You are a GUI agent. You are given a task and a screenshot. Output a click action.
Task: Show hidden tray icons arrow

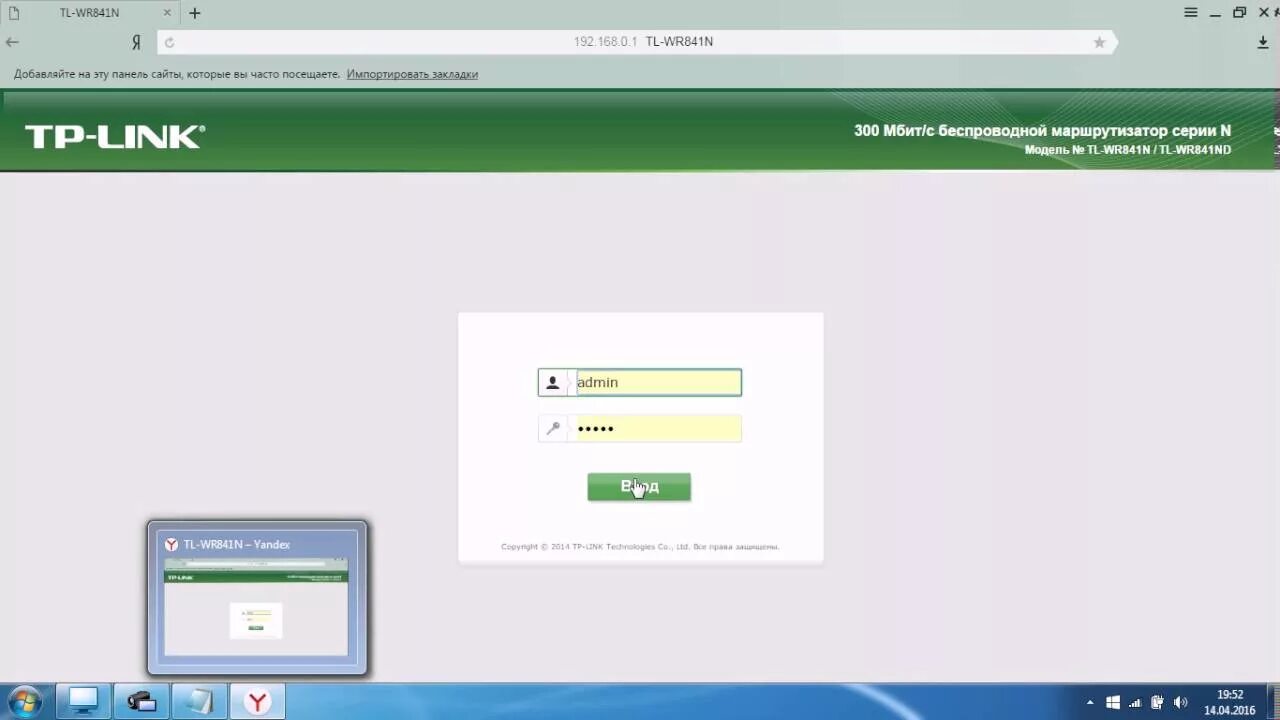[x=1091, y=702]
